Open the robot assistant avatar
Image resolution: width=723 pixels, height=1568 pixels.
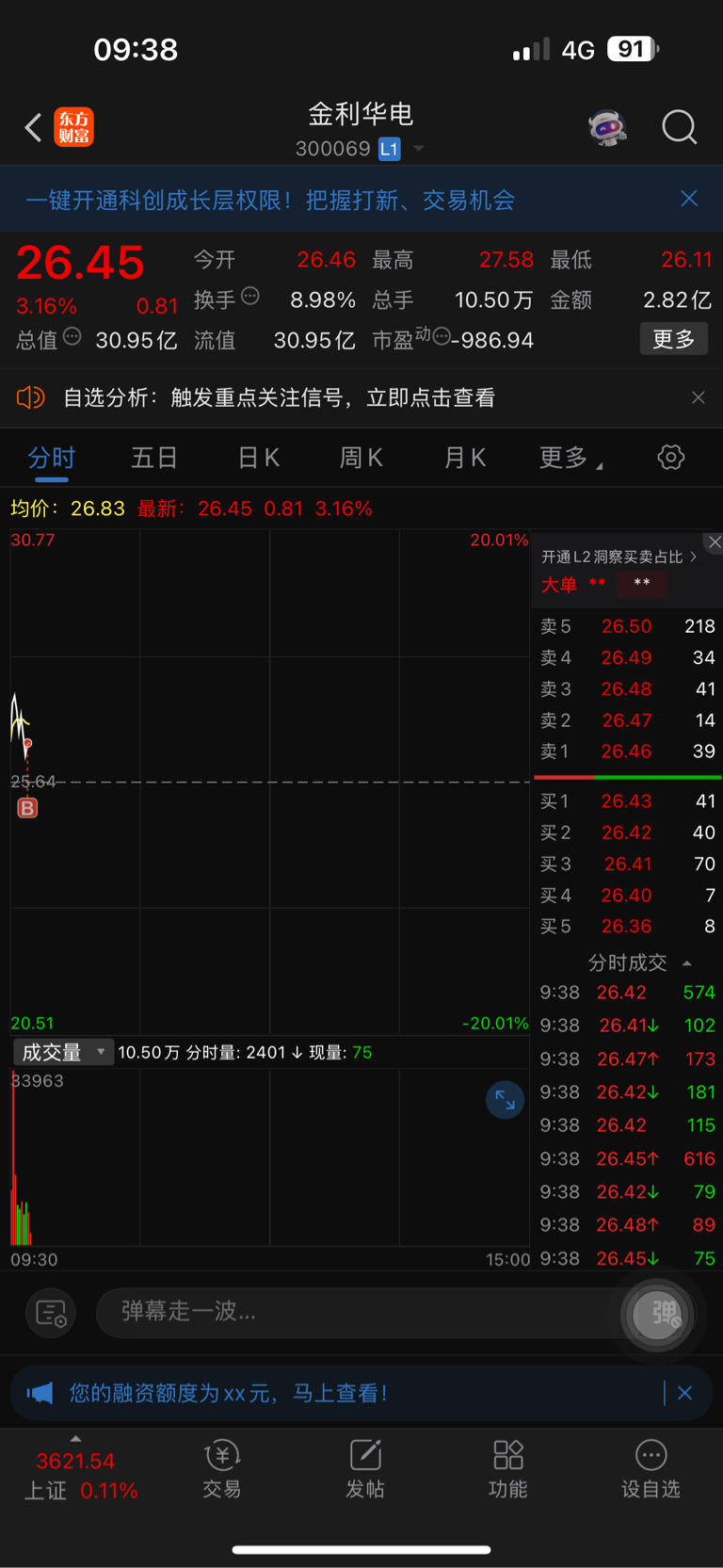(x=608, y=127)
